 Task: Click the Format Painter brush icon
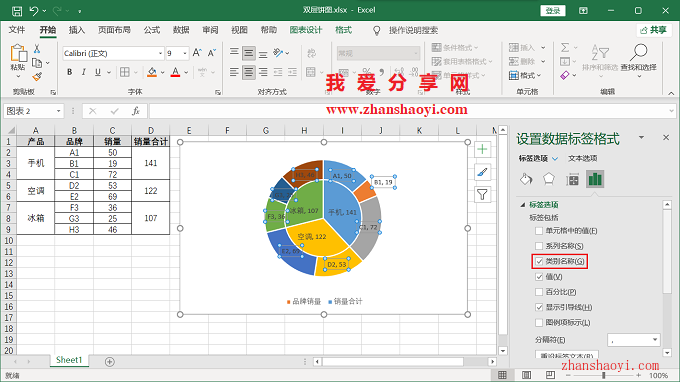(37, 77)
